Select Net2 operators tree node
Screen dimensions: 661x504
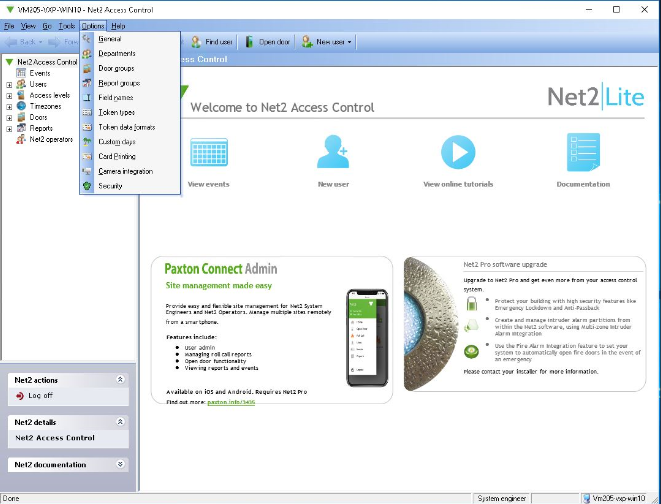pos(51,139)
